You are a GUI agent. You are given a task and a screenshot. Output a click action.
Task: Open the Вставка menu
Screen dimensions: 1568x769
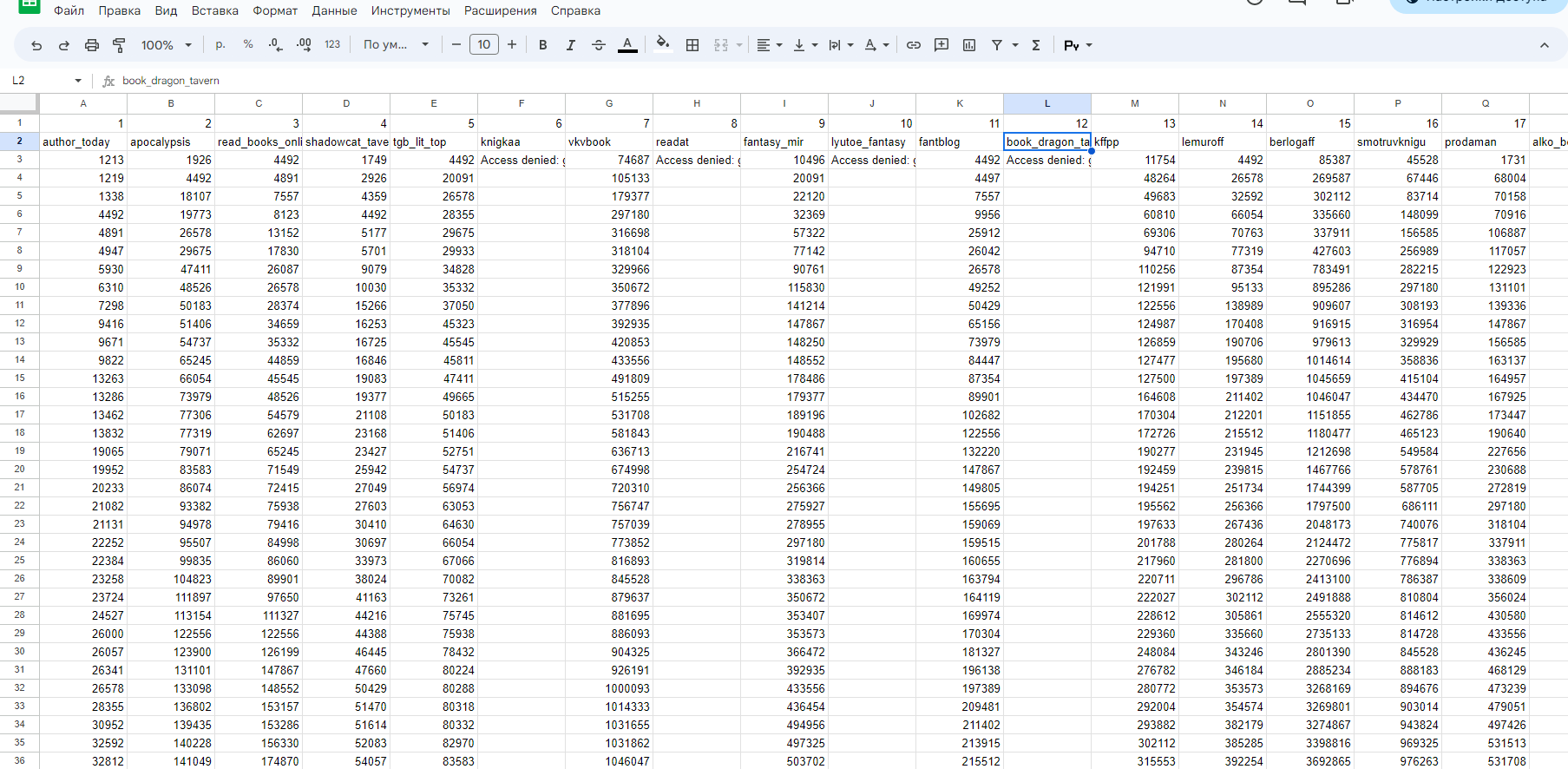(214, 10)
